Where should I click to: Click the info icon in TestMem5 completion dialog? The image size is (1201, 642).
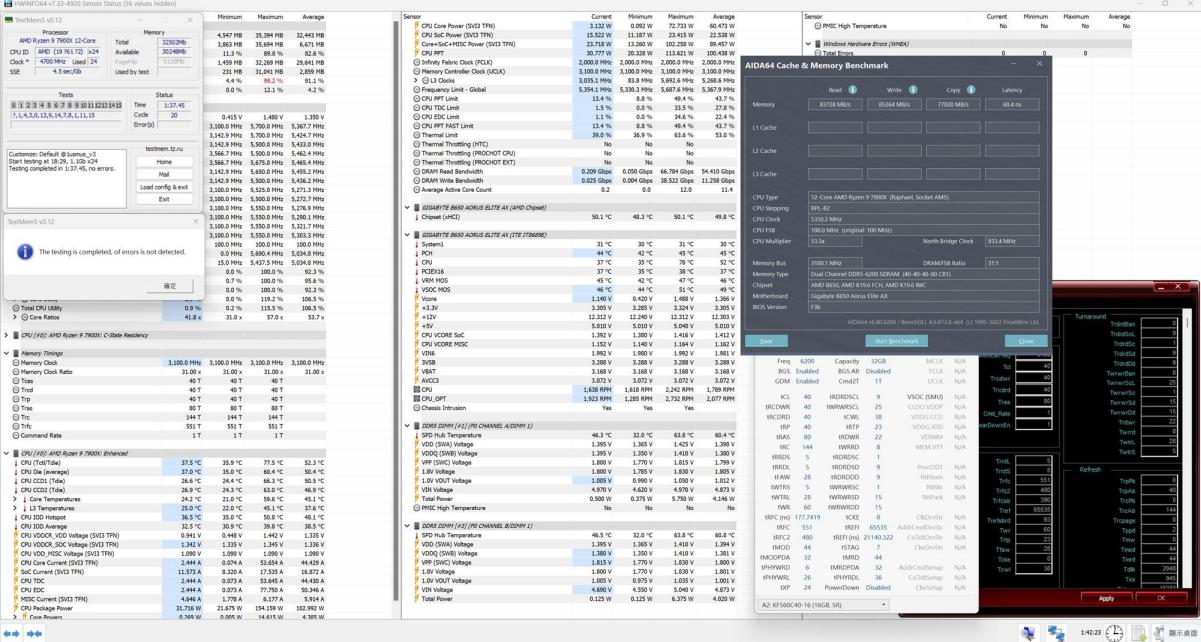26,252
